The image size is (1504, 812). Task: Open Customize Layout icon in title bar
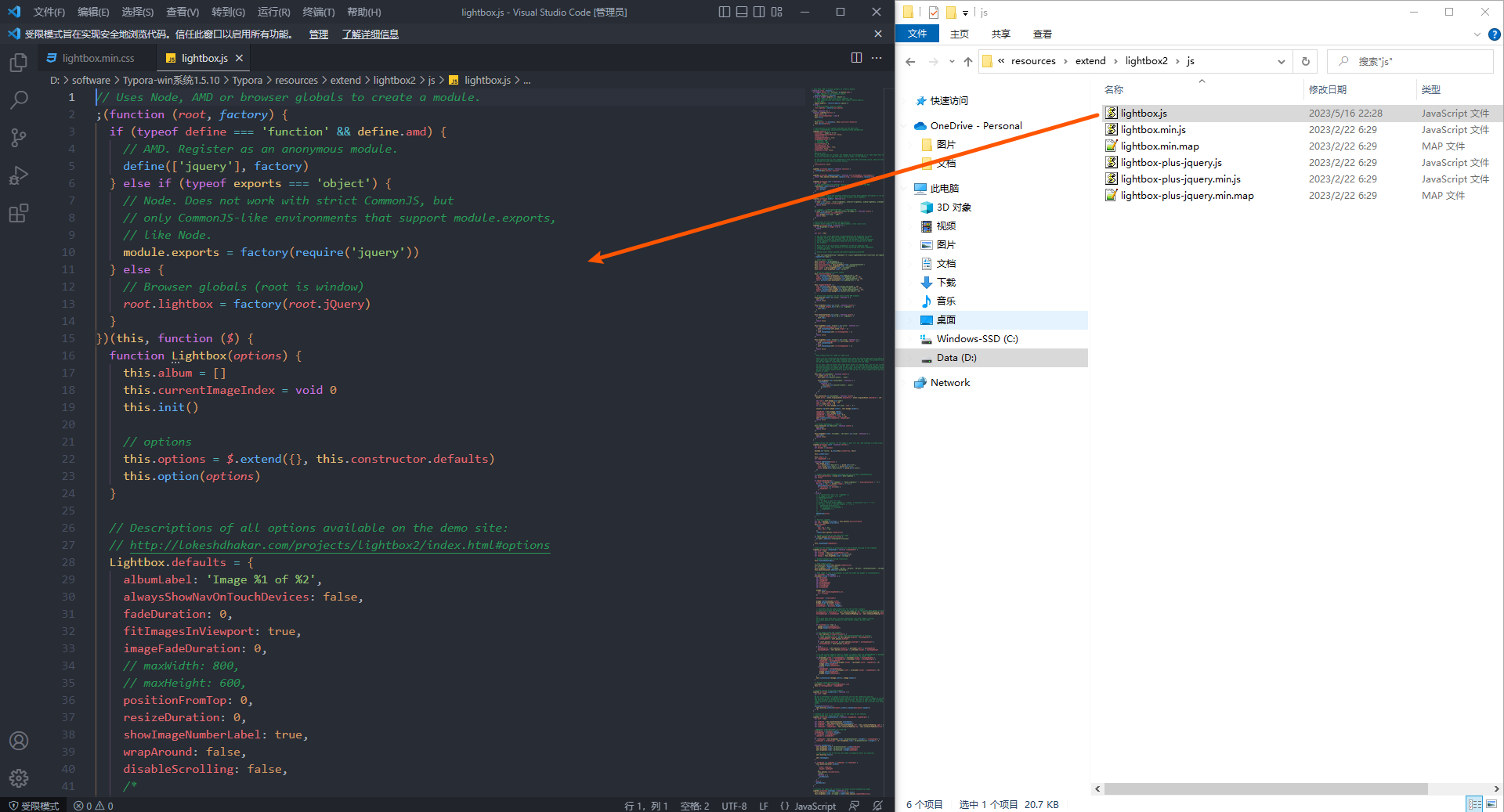click(x=776, y=12)
